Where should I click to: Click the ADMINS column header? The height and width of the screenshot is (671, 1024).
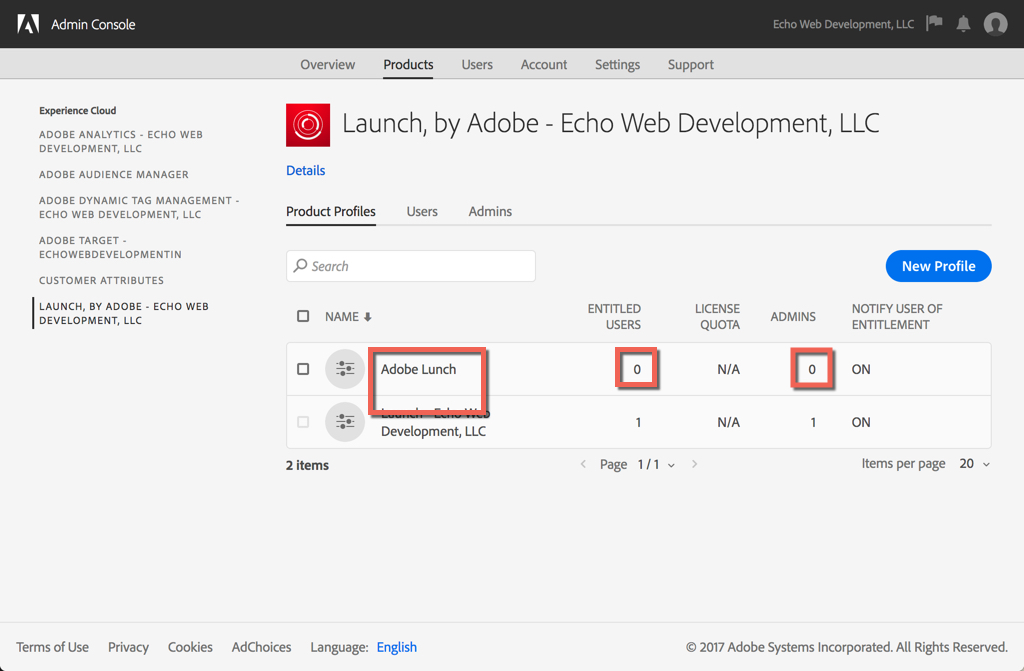pyautogui.click(x=793, y=317)
